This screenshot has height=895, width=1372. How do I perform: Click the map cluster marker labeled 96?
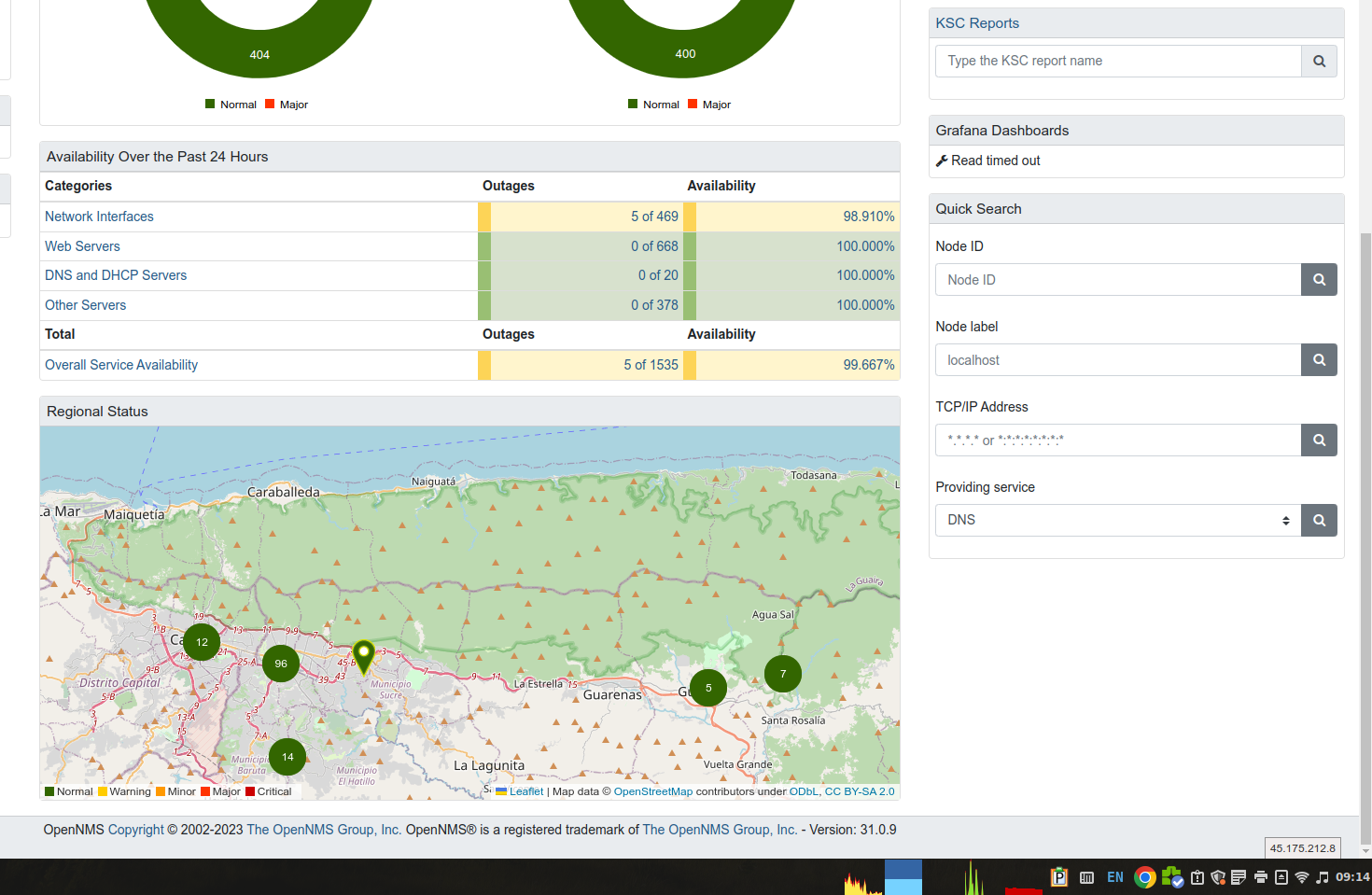(281, 664)
